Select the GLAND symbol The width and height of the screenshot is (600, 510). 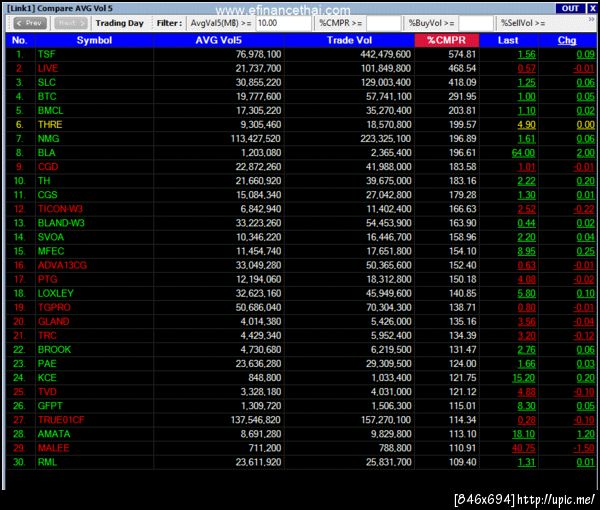click(53, 321)
